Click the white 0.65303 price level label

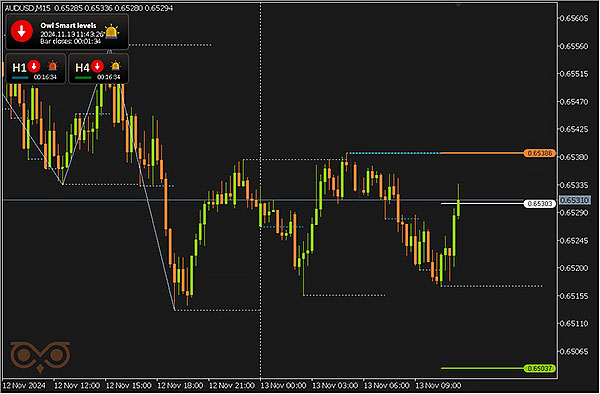click(540, 204)
